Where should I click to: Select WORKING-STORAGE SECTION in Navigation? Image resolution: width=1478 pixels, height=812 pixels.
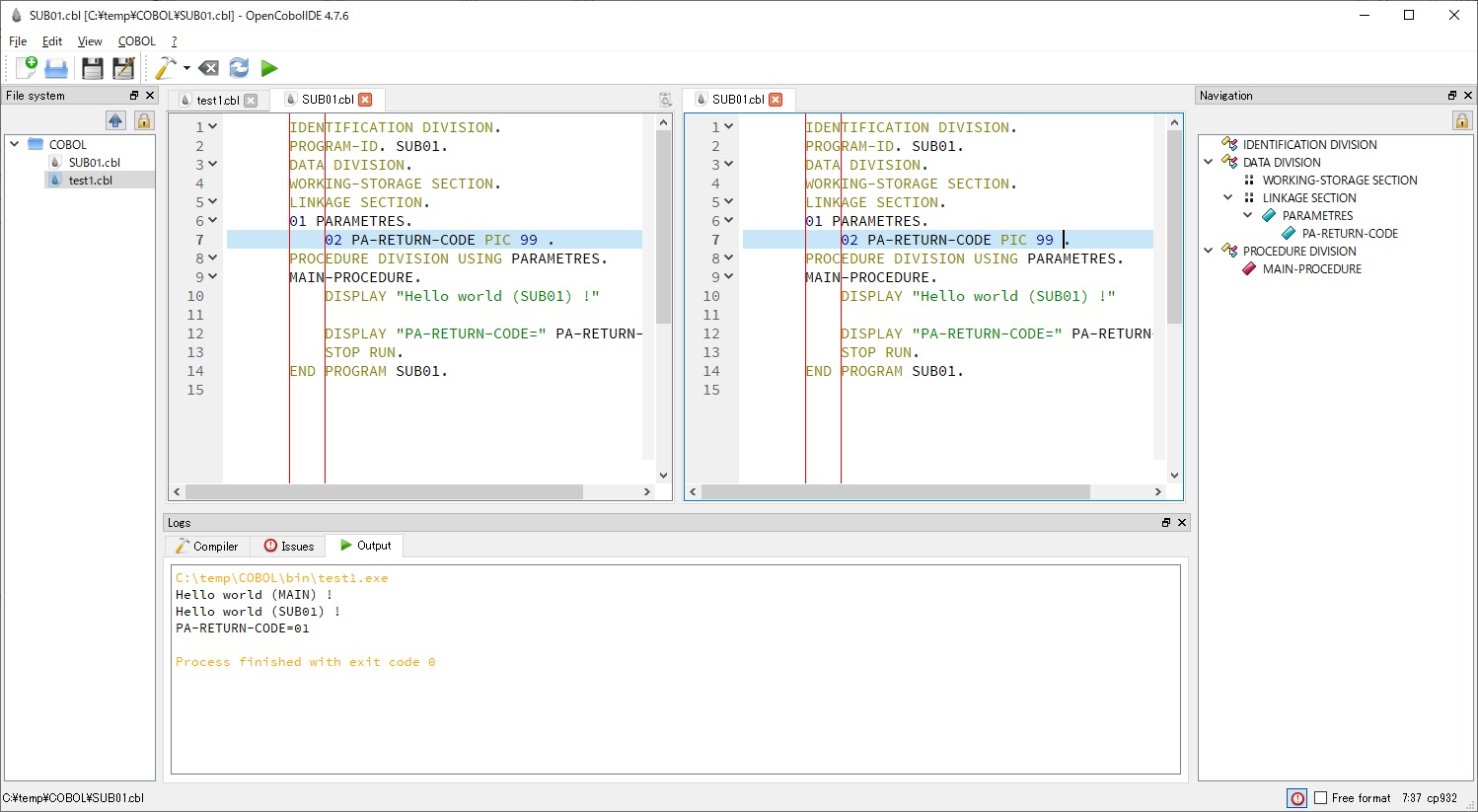1340,181
